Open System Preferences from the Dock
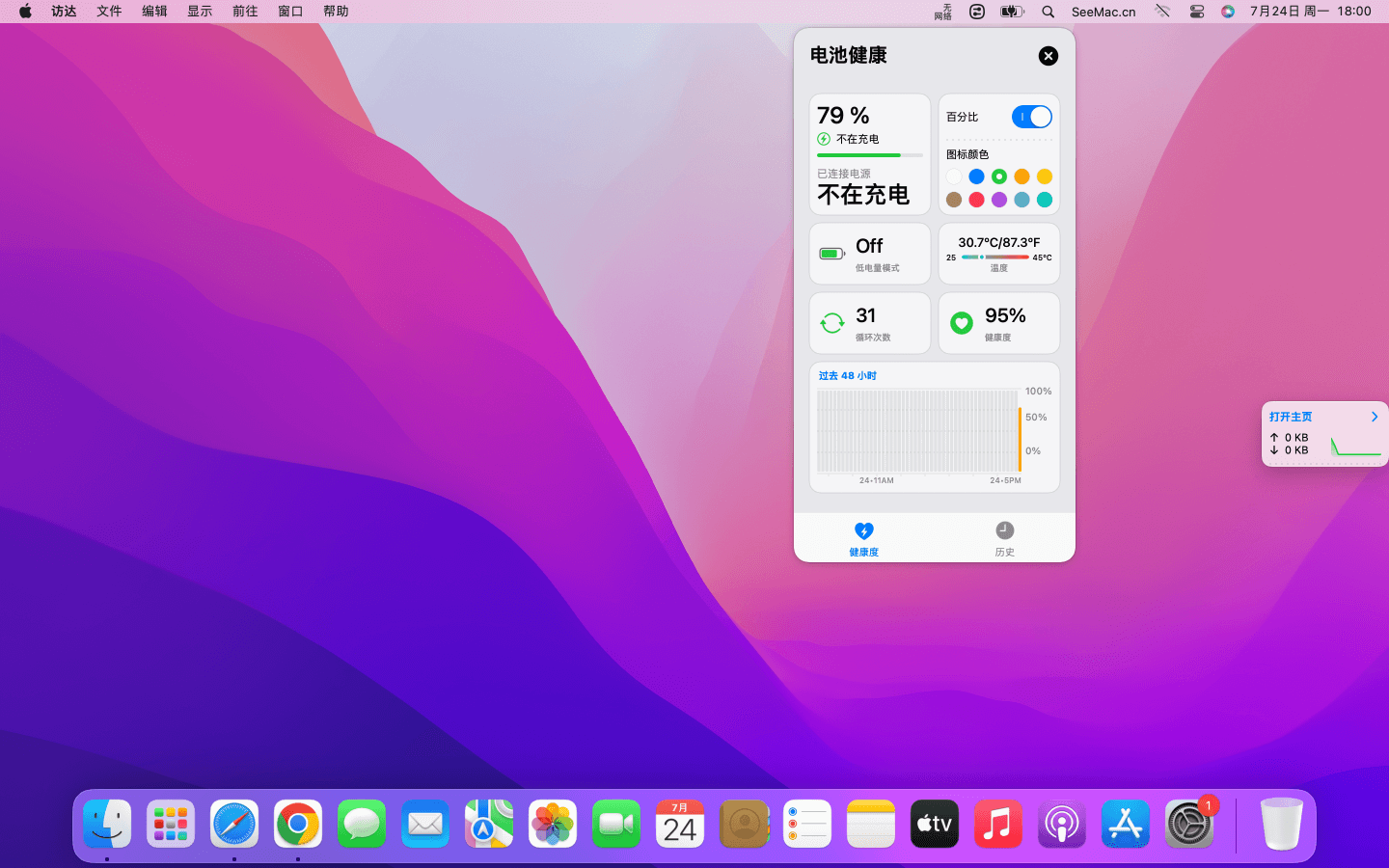 pyautogui.click(x=1188, y=825)
